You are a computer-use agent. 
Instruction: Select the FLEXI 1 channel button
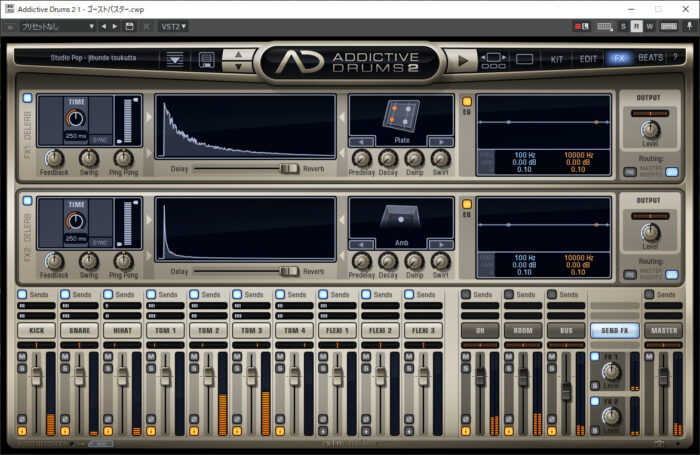tap(337, 330)
